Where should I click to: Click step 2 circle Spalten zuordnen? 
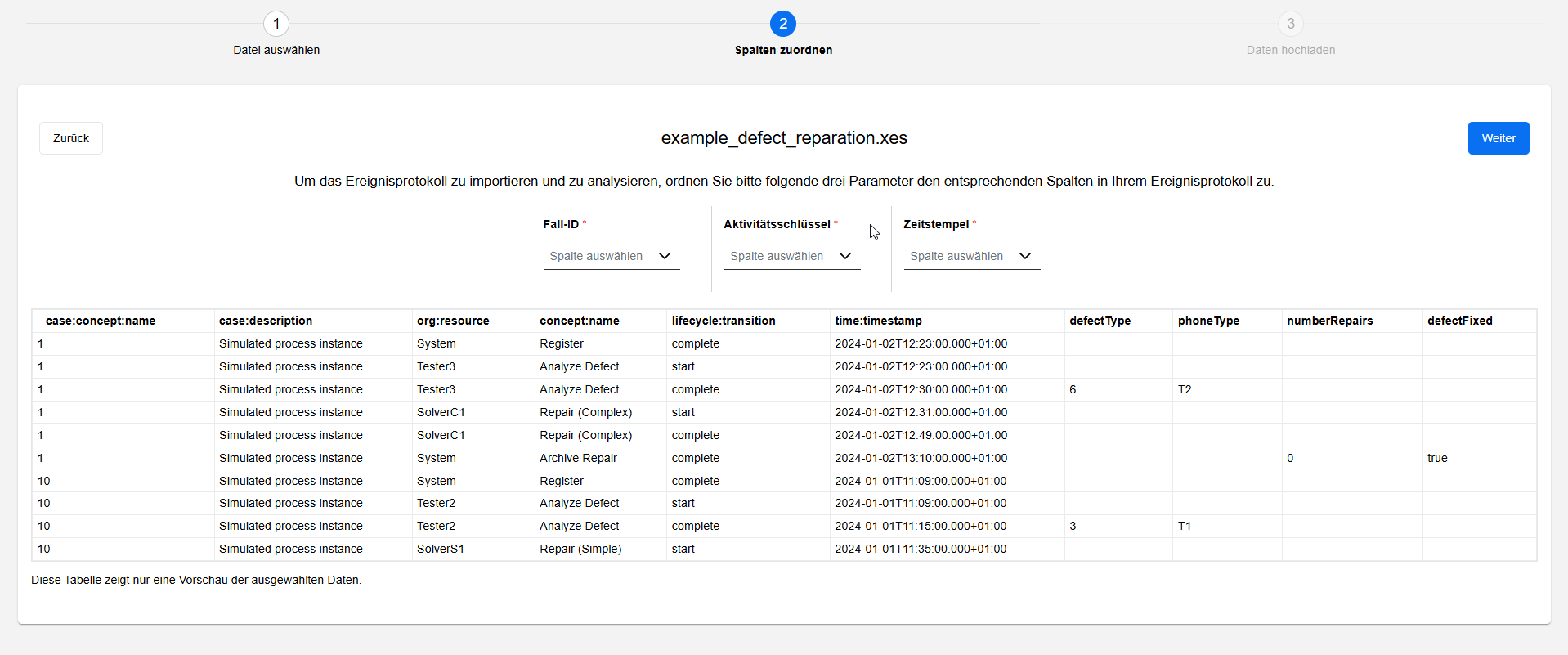(783, 24)
